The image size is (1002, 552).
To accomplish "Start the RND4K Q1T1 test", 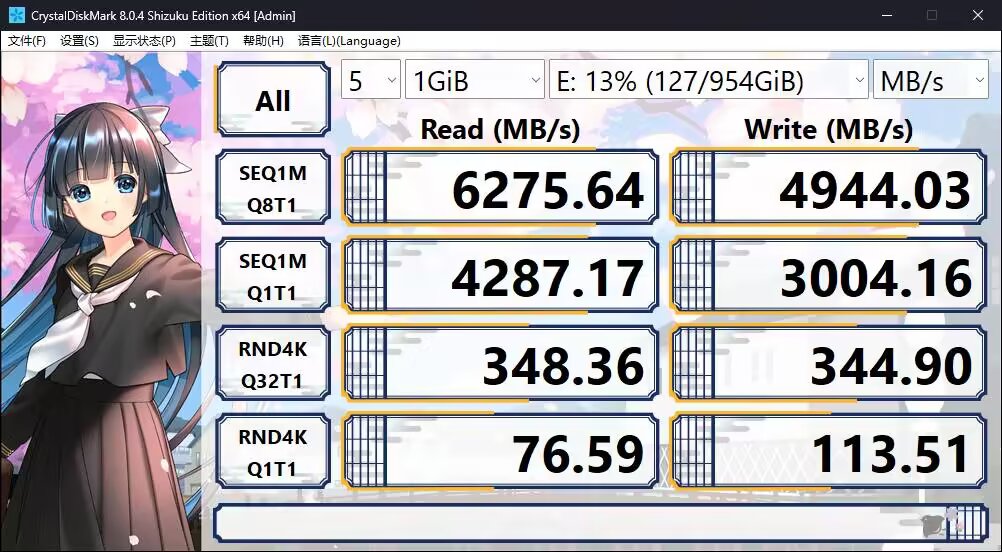I will pyautogui.click(x=273, y=452).
